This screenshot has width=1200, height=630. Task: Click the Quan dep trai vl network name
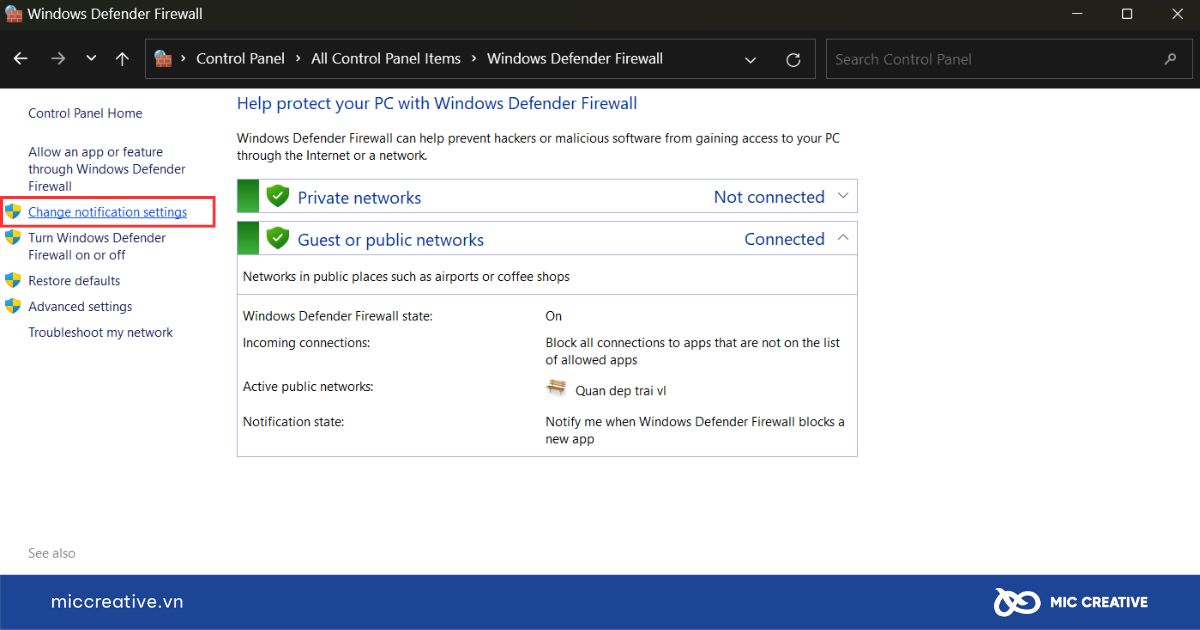tap(620, 391)
